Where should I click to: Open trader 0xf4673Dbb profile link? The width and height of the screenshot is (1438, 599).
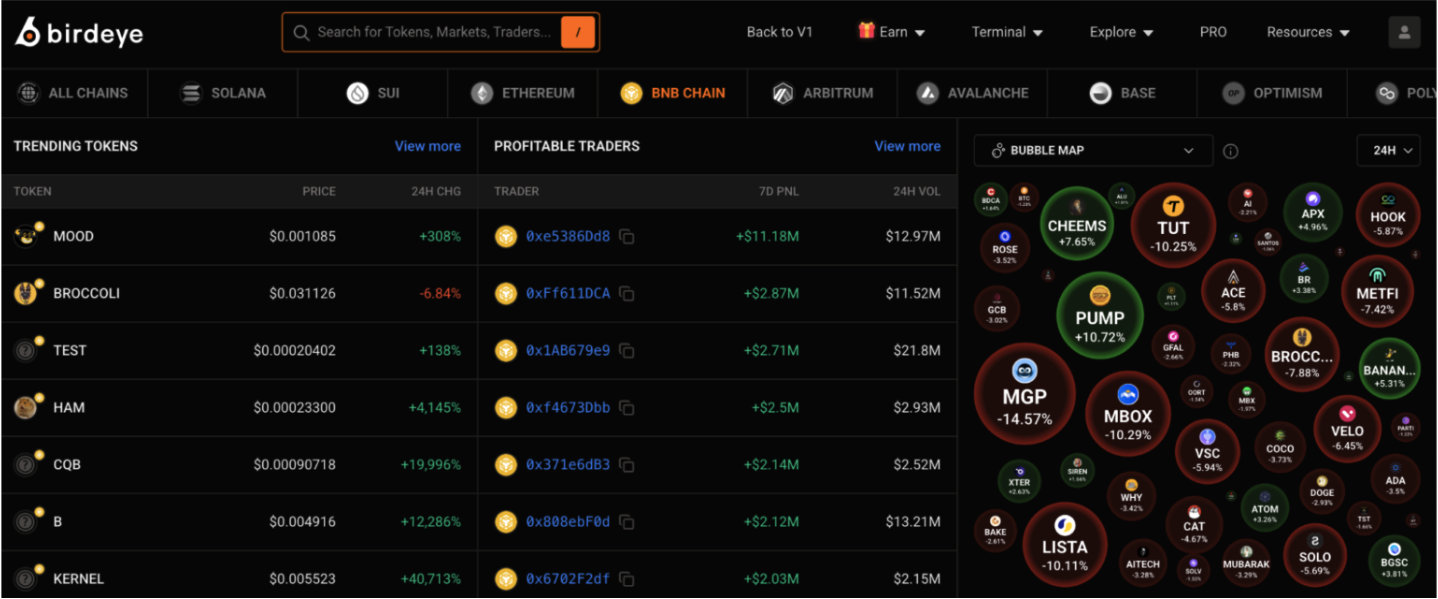click(568, 408)
